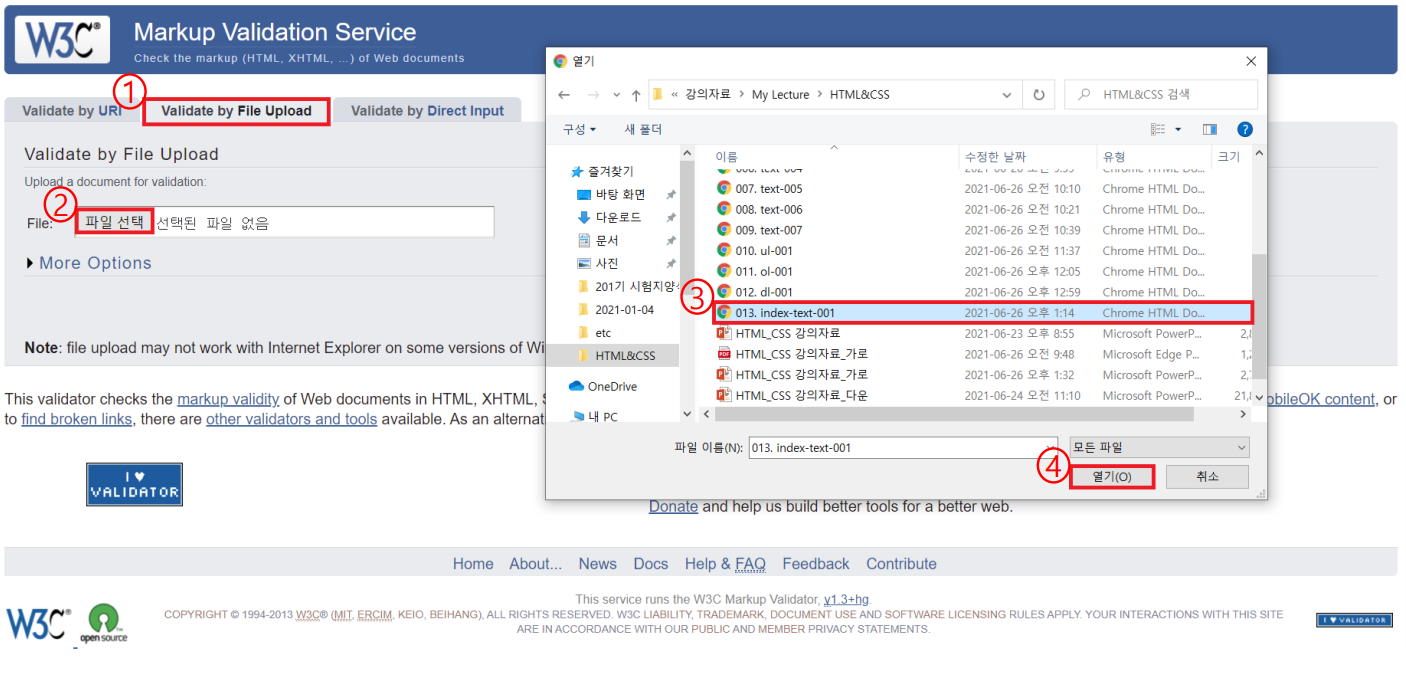Sort files by the 이름 column header
Screen dimensions: 1406x681
click(726, 157)
